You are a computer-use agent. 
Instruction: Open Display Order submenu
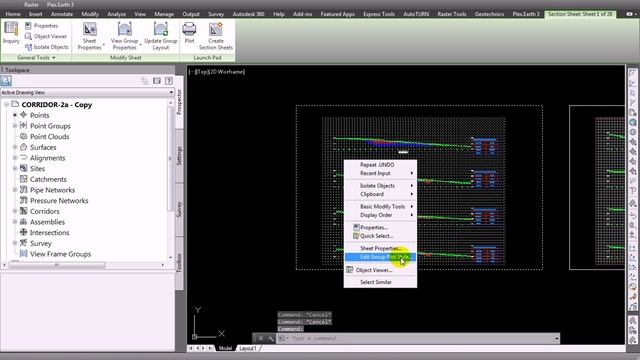point(380,215)
